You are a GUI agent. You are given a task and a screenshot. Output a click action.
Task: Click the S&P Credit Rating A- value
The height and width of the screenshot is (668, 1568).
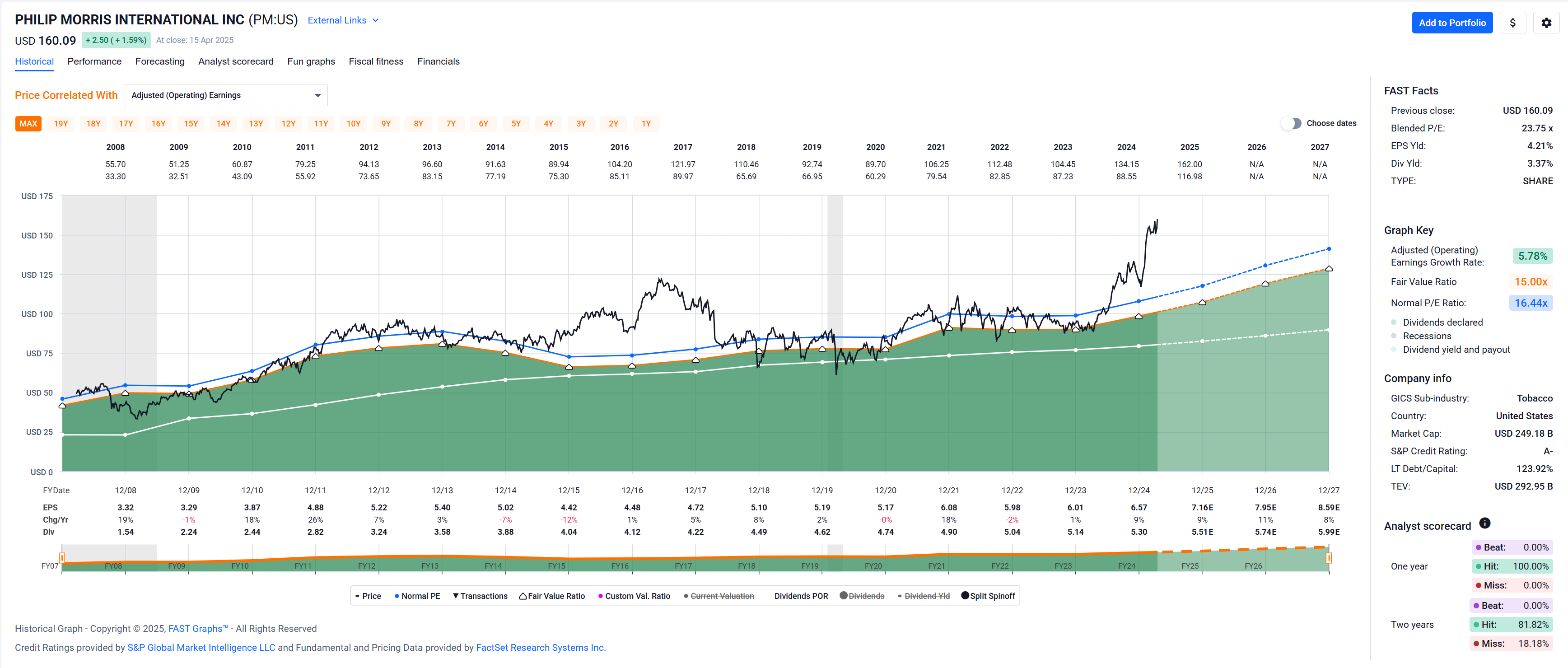(x=1547, y=451)
